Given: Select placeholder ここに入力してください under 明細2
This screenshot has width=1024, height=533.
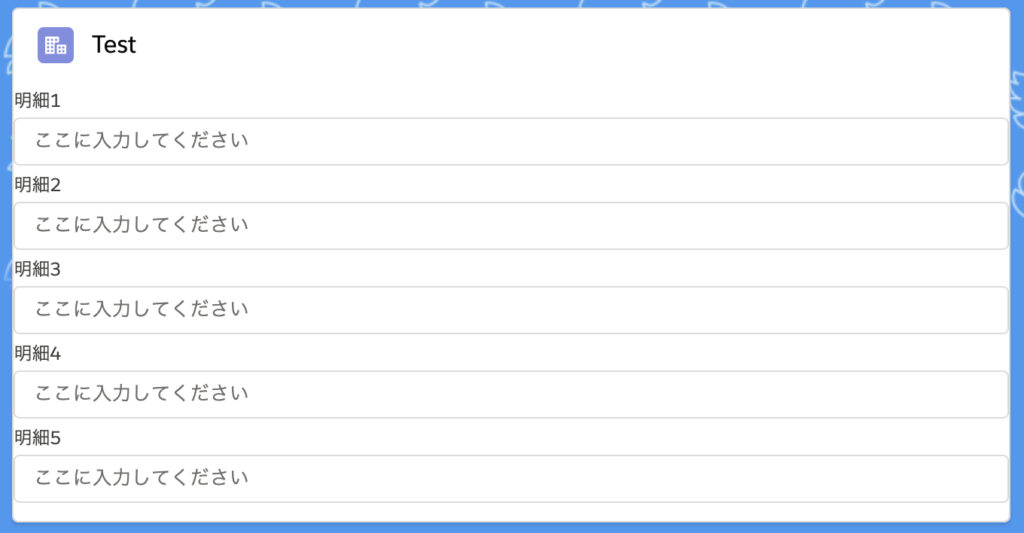Looking at the screenshot, I should pos(142,225).
